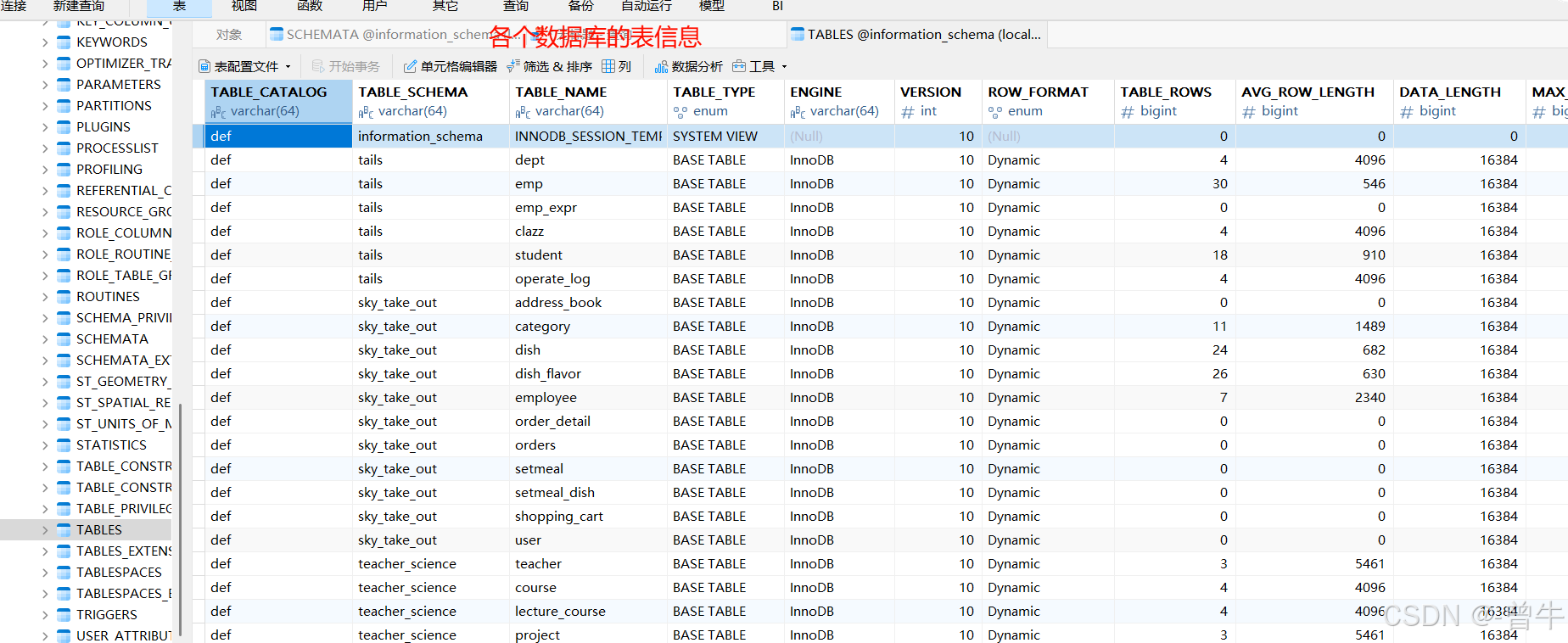Select the lecture_course table name cell
Viewport: 1568px width, 643px height.
click(x=588, y=611)
